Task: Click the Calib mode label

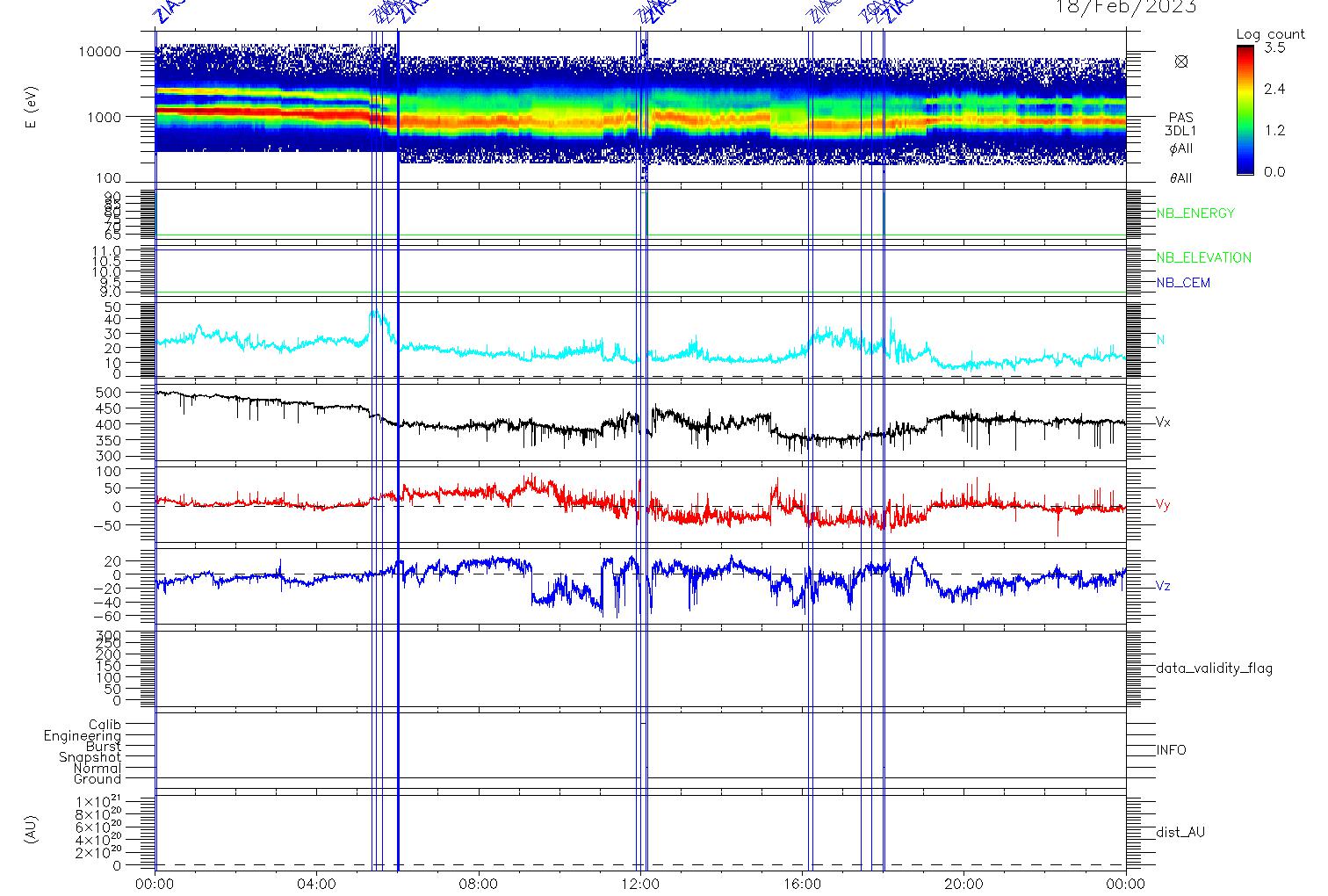Action: pyautogui.click(x=105, y=726)
